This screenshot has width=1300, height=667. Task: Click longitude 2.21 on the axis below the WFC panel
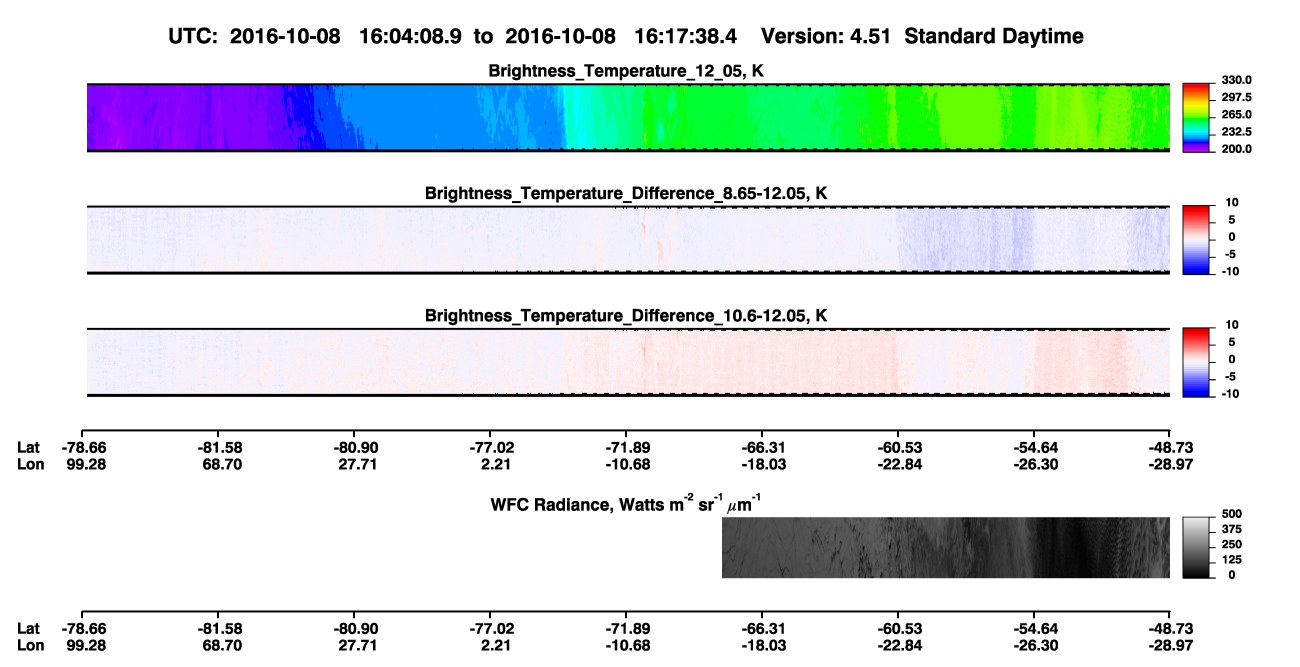click(492, 645)
